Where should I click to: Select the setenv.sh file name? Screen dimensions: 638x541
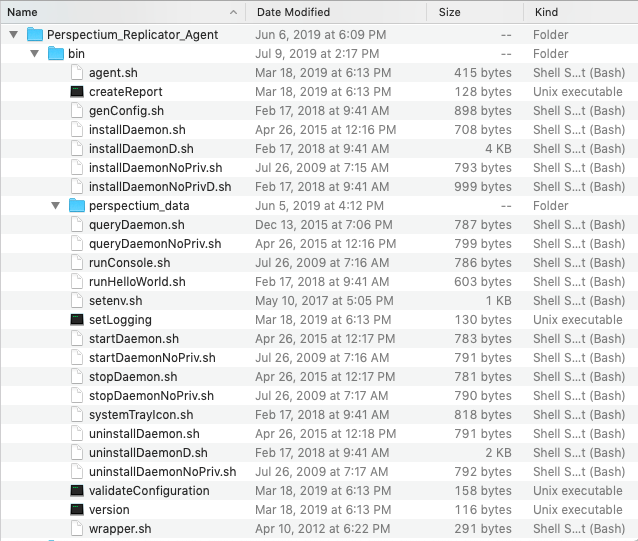tap(116, 301)
